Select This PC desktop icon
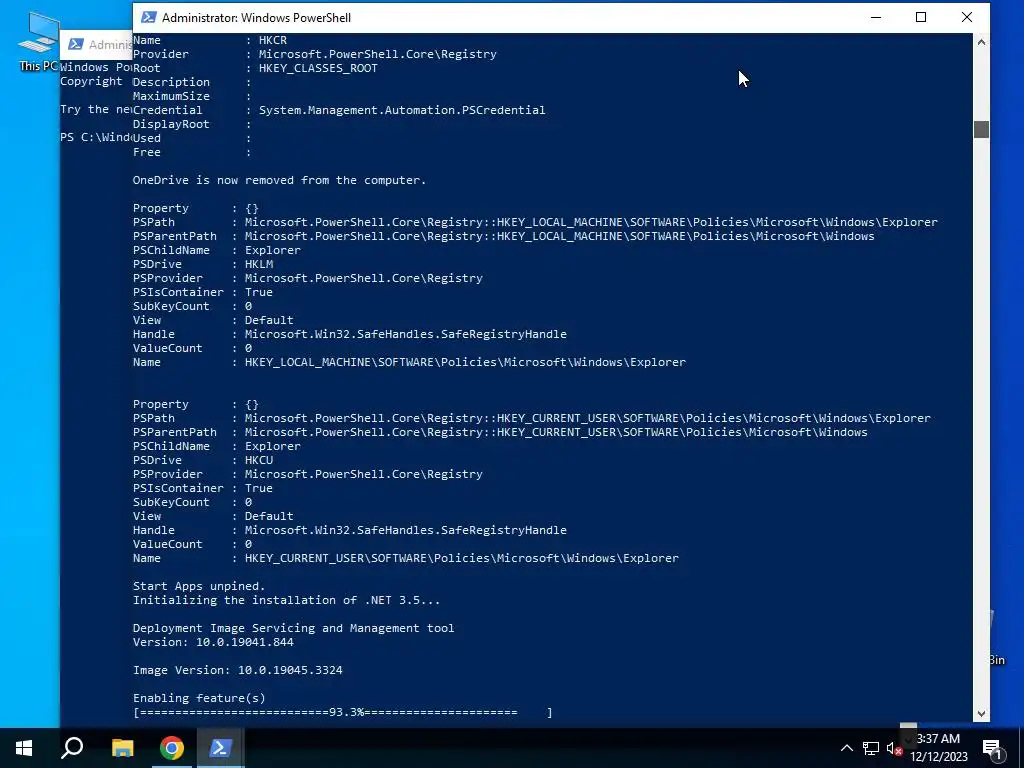1024x768 pixels. [x=38, y=41]
